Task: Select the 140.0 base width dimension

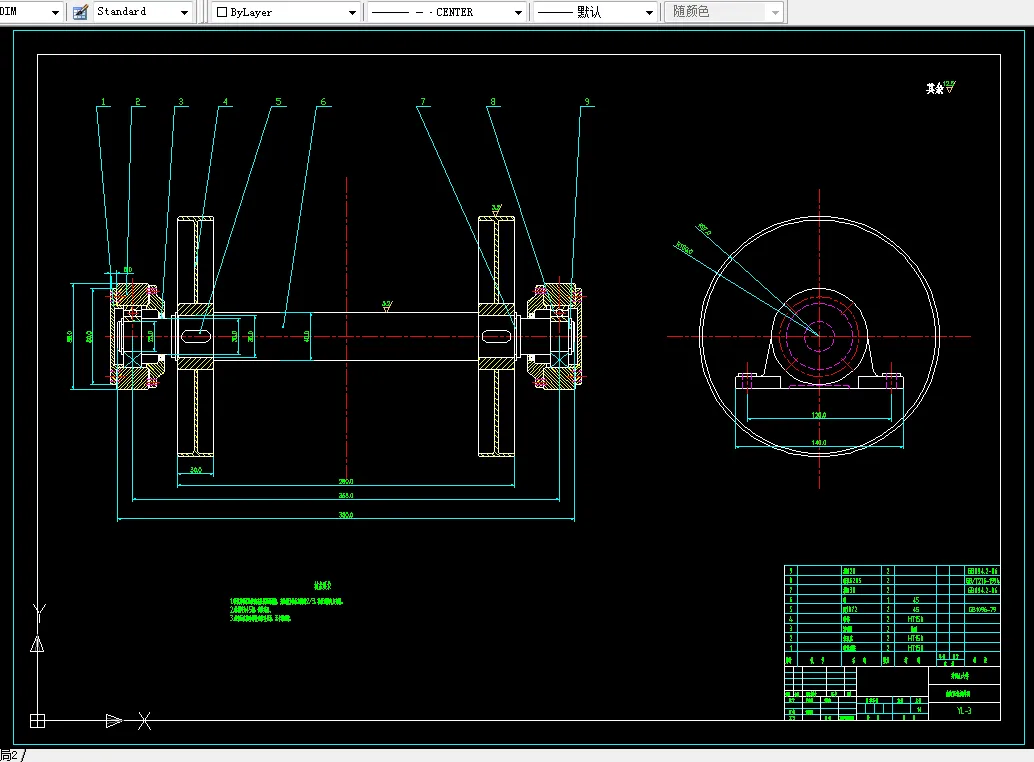Action: tap(818, 442)
